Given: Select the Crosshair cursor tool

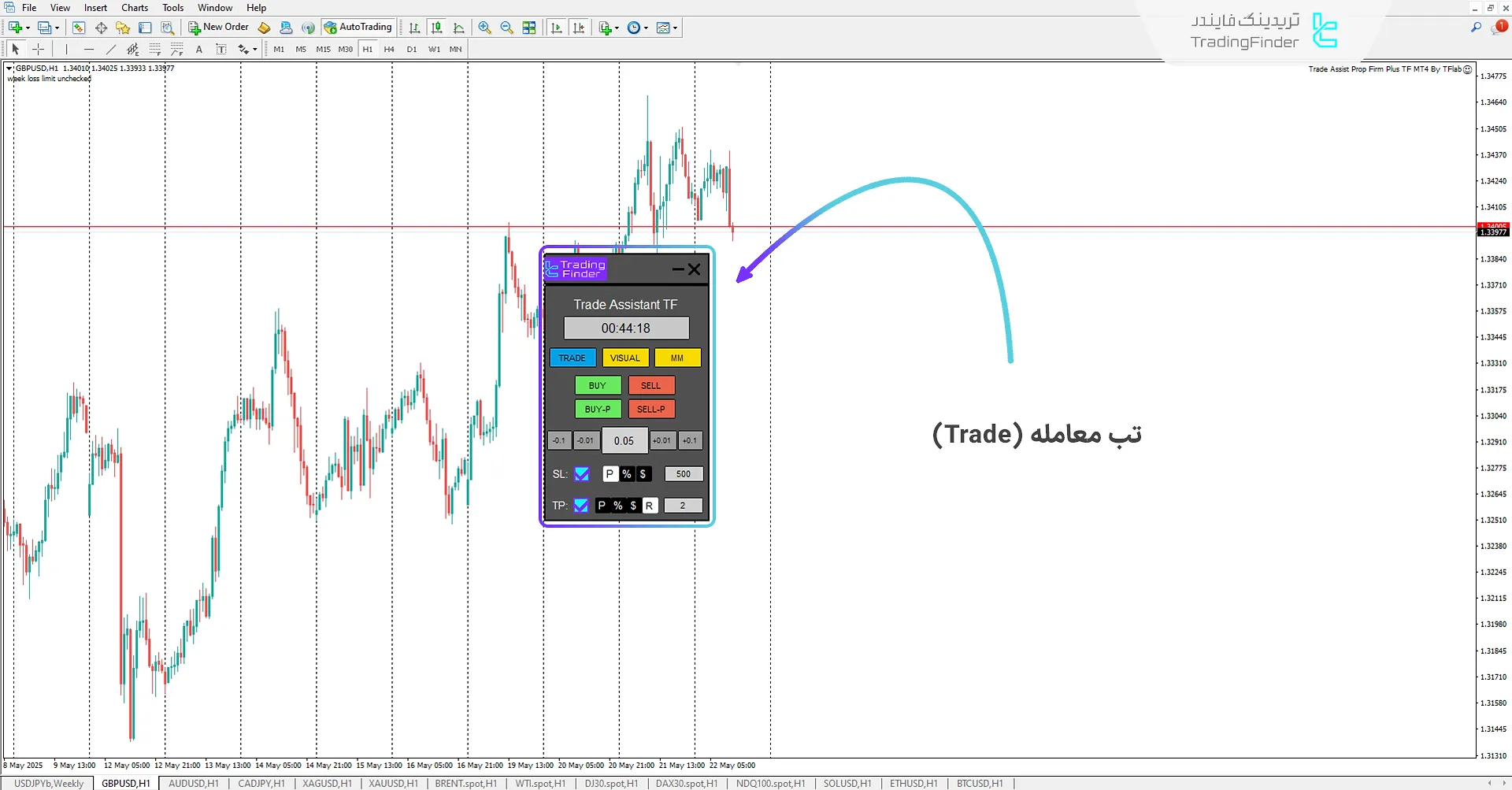Looking at the screenshot, I should point(38,49).
